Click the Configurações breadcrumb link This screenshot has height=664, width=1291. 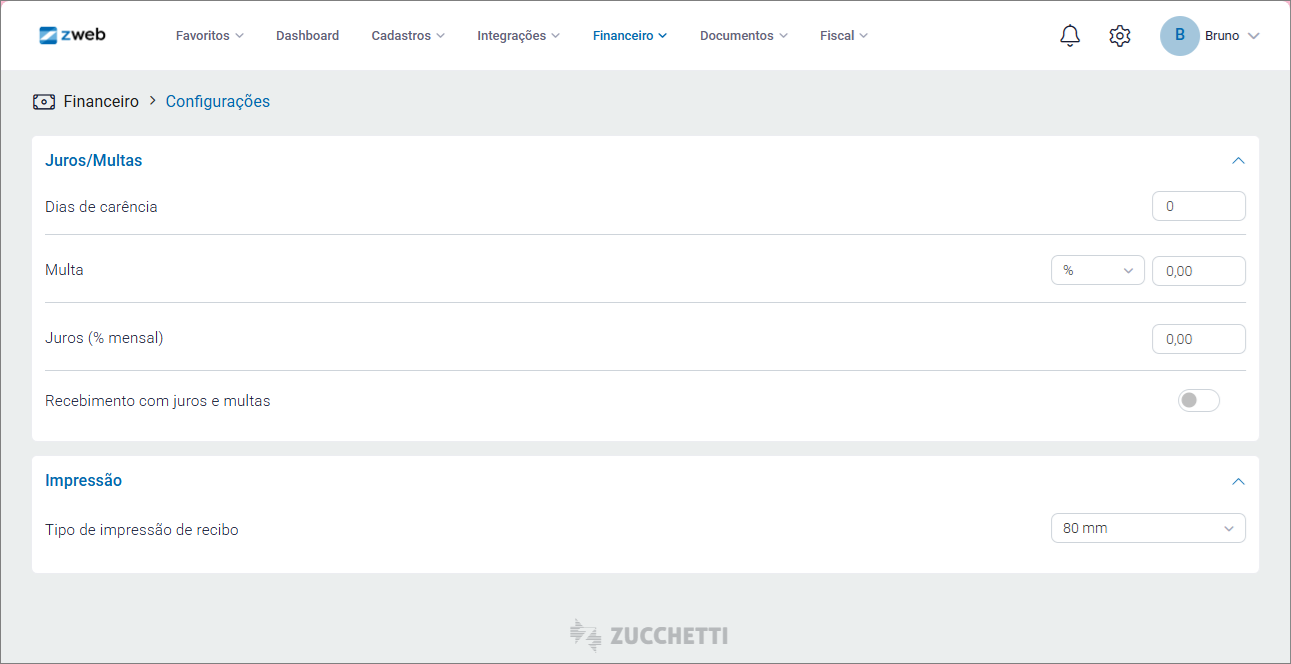point(217,102)
